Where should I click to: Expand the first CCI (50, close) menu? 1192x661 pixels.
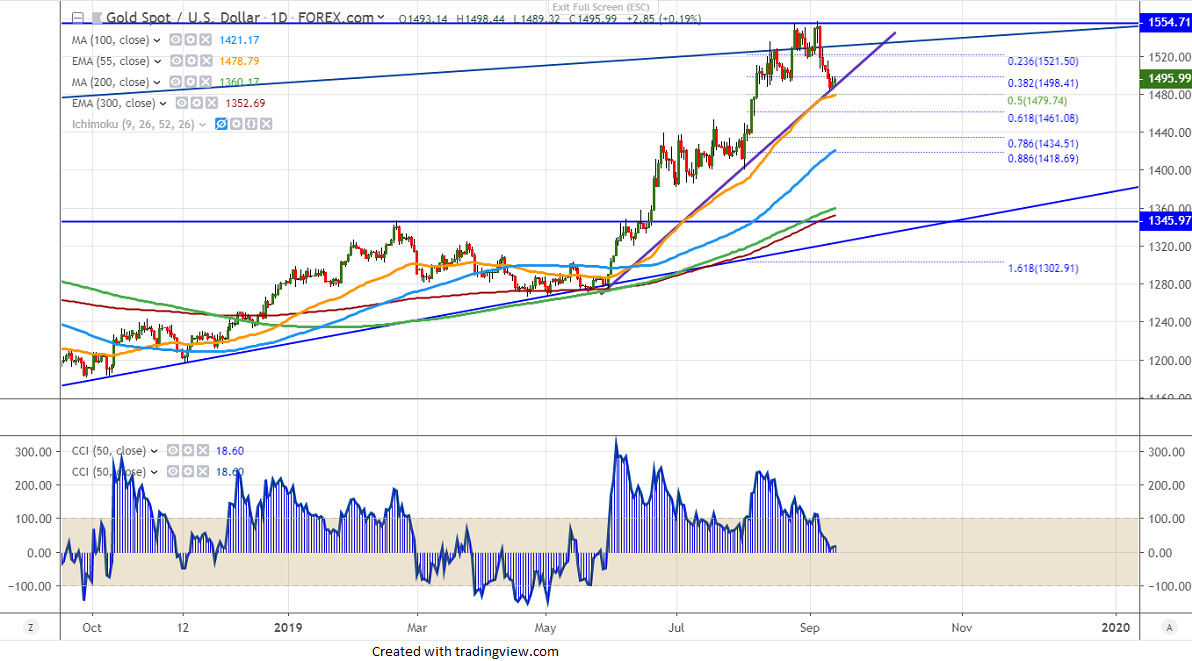click(x=154, y=451)
